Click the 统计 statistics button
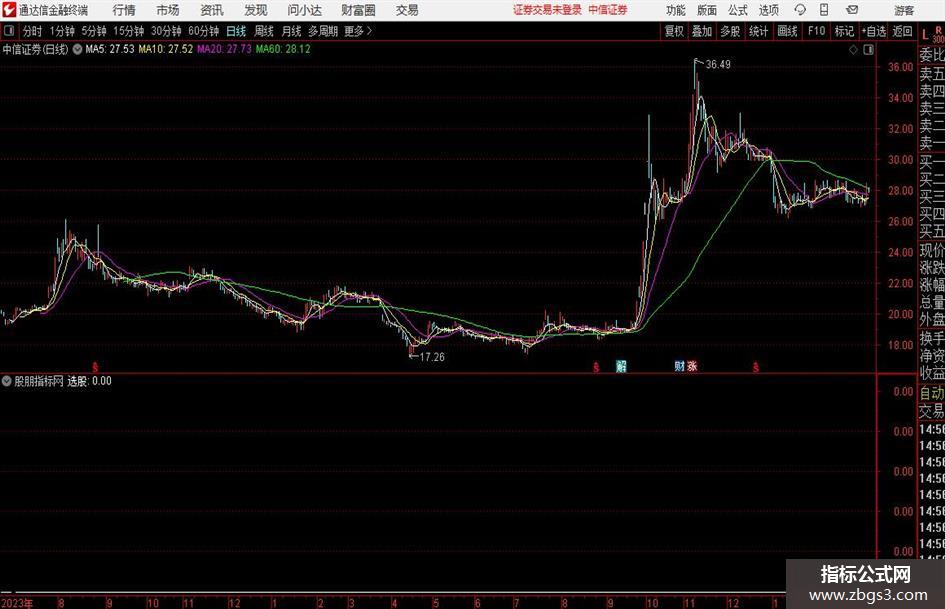 click(758, 31)
